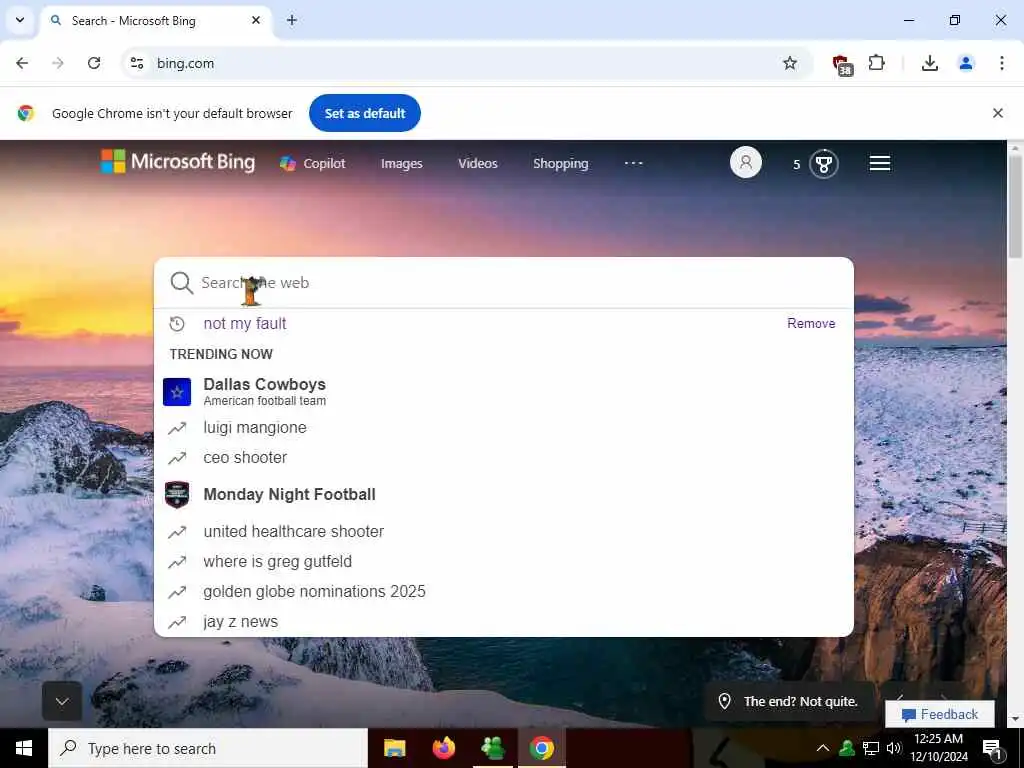Select the where is greg gutfeld suggestion
Image resolution: width=1024 pixels, height=768 pixels.
[x=504, y=562]
